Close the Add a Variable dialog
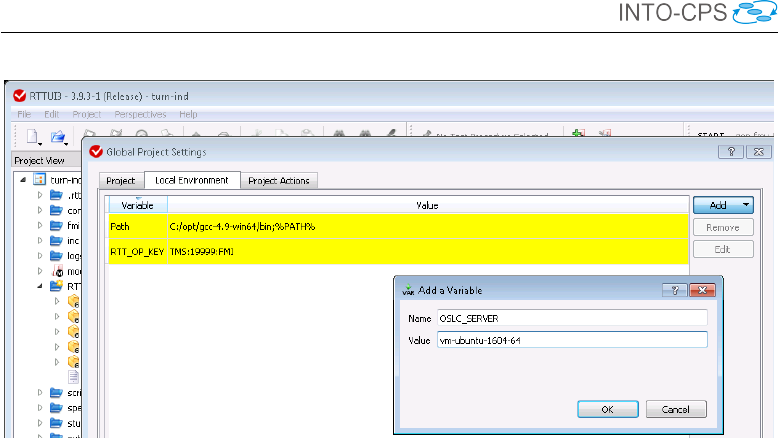Viewport: 778px width, 438px height. (702, 290)
